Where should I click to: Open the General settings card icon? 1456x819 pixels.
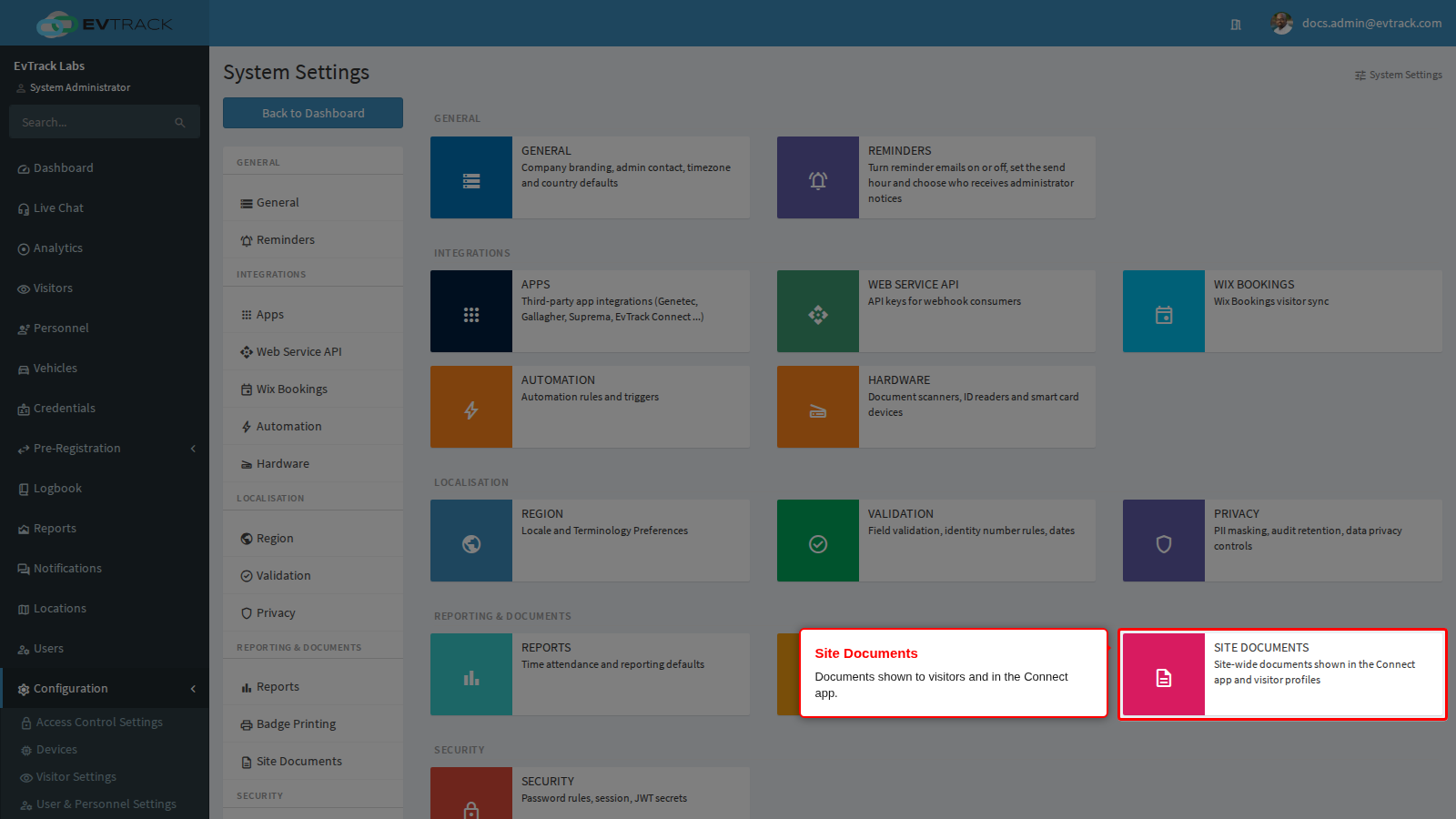tap(471, 177)
